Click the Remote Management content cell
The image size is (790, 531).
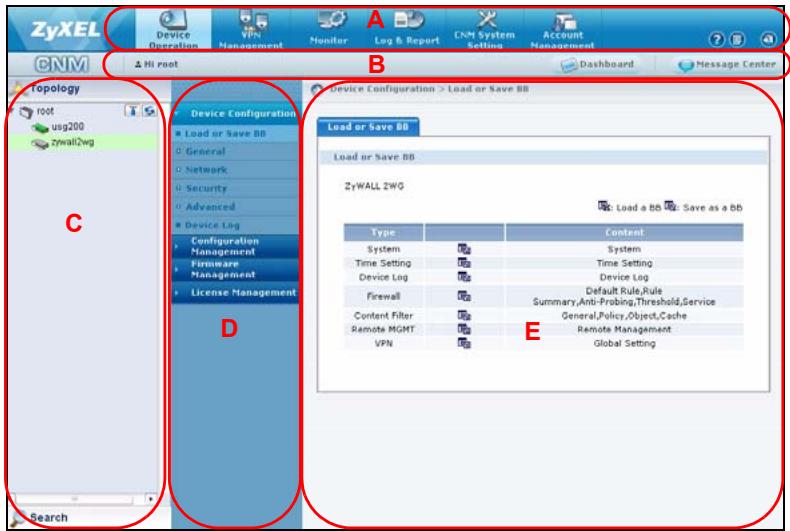point(624,329)
